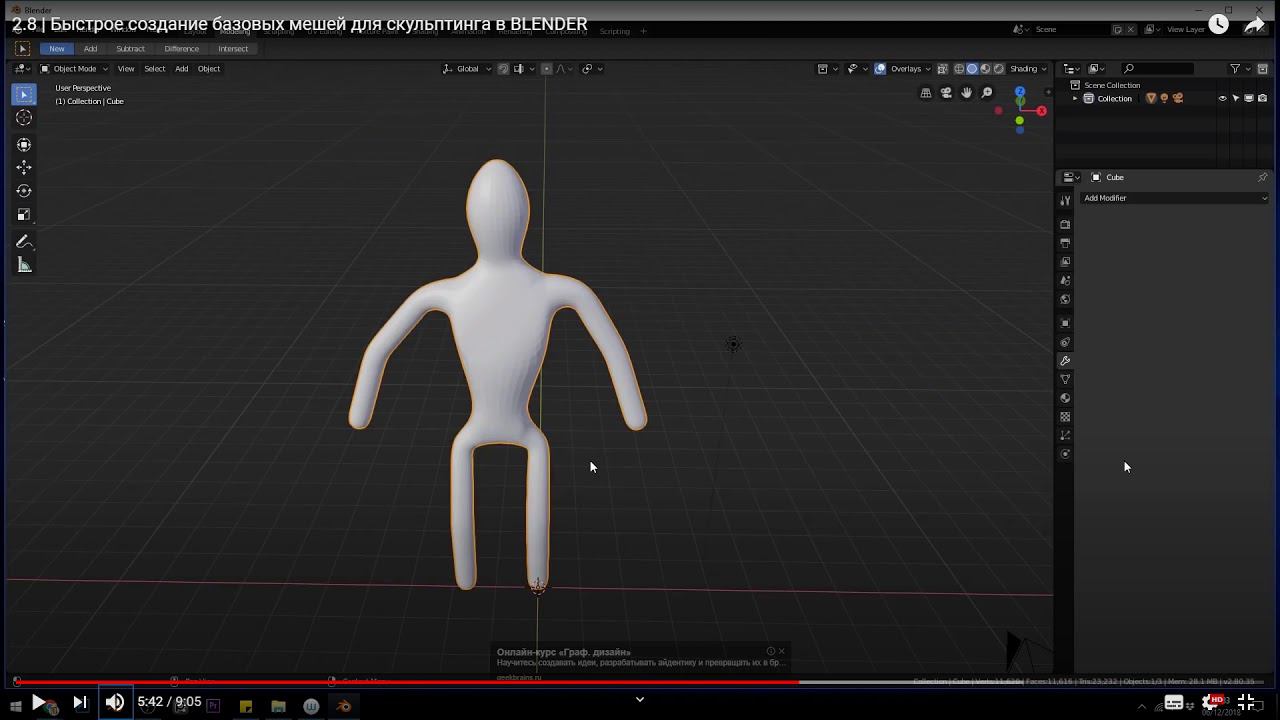Open the Object Mode dropdown
This screenshot has width=1280, height=720.
pos(74,69)
